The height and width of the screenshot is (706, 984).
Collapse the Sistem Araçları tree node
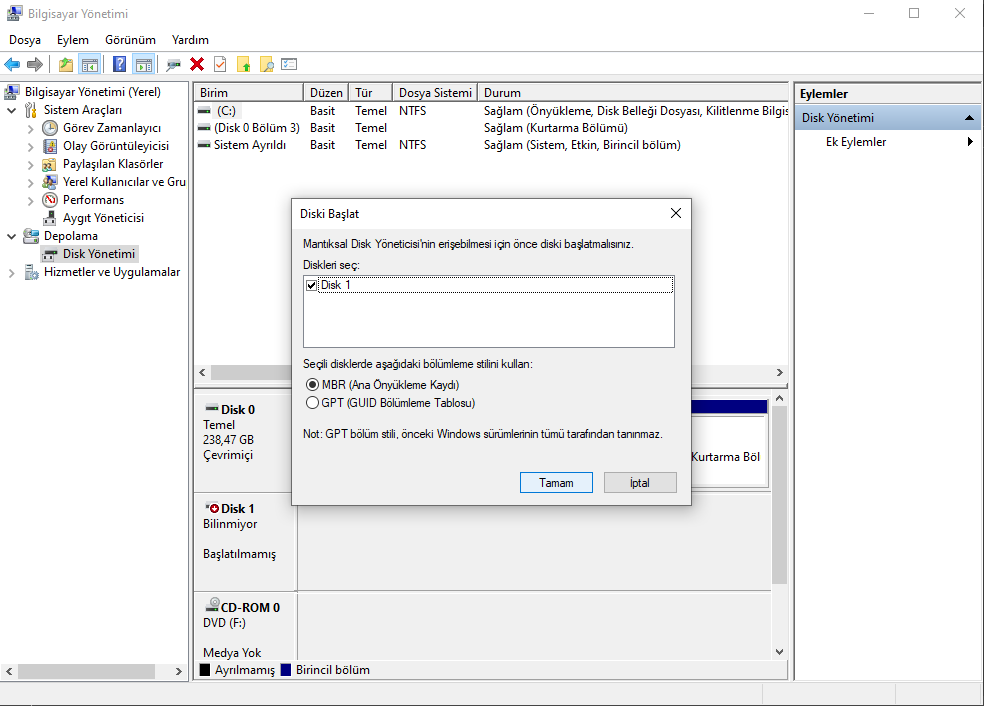pos(11,110)
